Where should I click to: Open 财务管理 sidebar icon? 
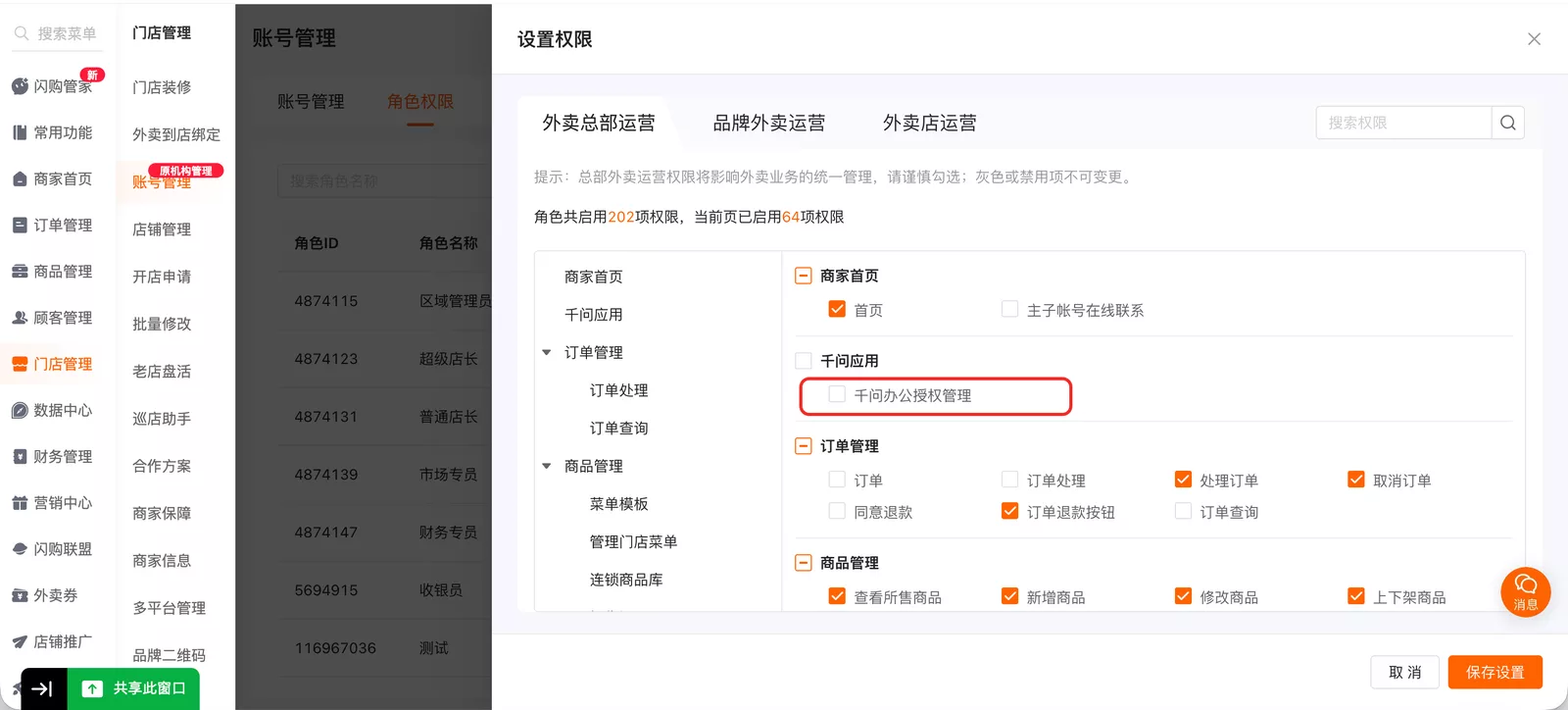coord(20,456)
